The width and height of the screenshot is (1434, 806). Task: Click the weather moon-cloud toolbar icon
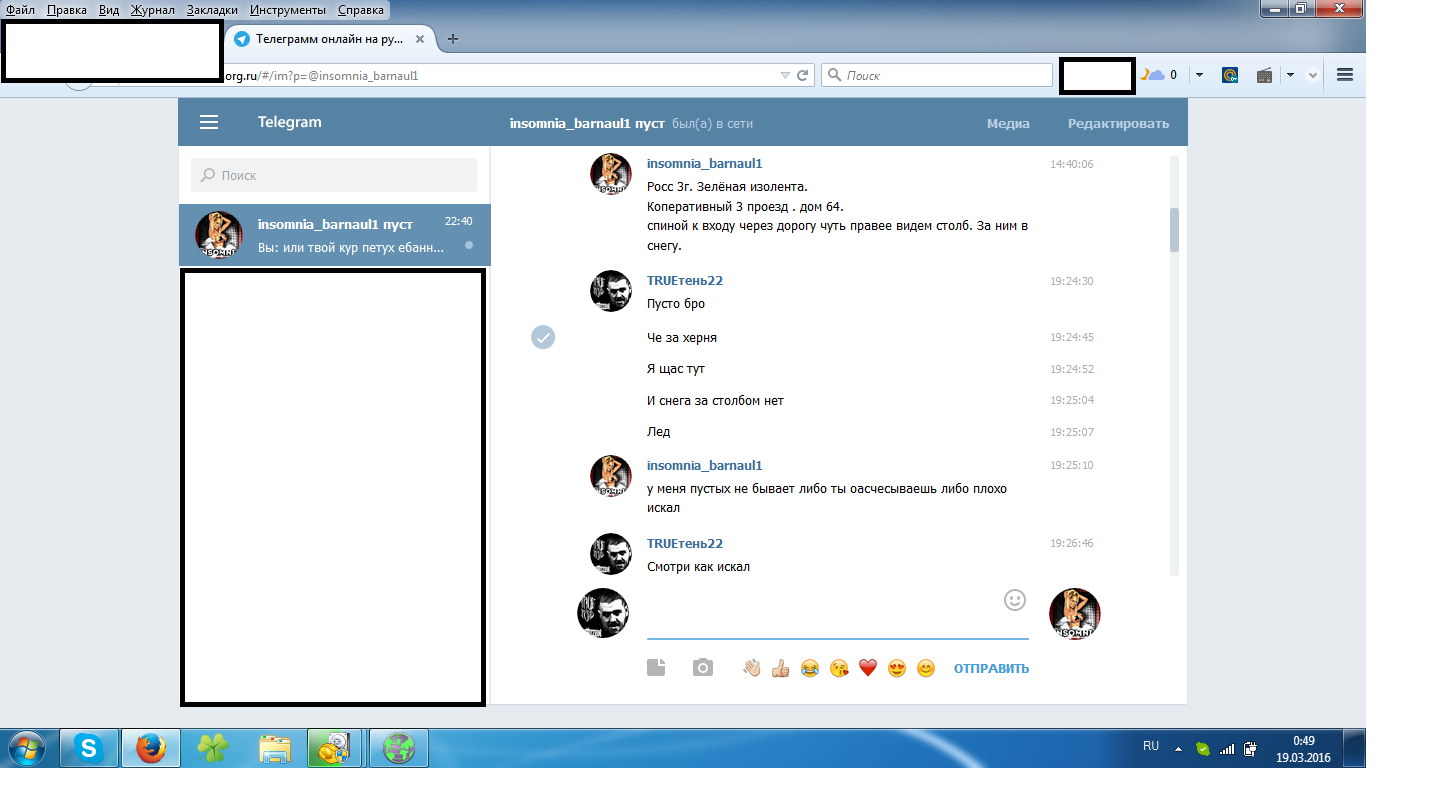click(x=1153, y=75)
